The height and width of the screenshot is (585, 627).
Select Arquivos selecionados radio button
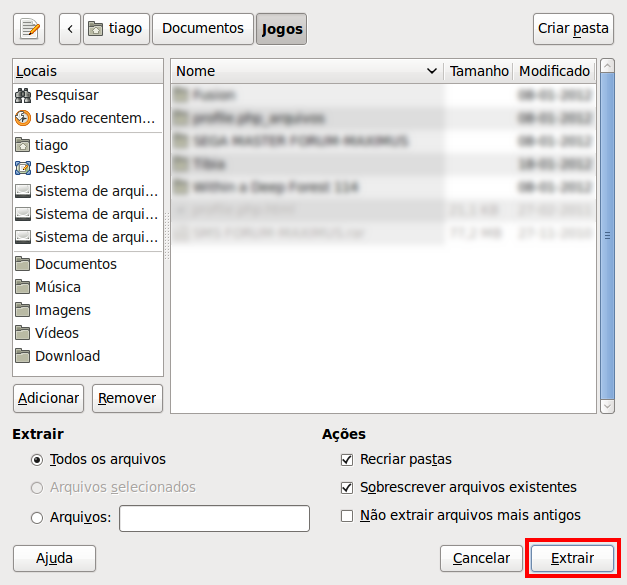point(37,488)
